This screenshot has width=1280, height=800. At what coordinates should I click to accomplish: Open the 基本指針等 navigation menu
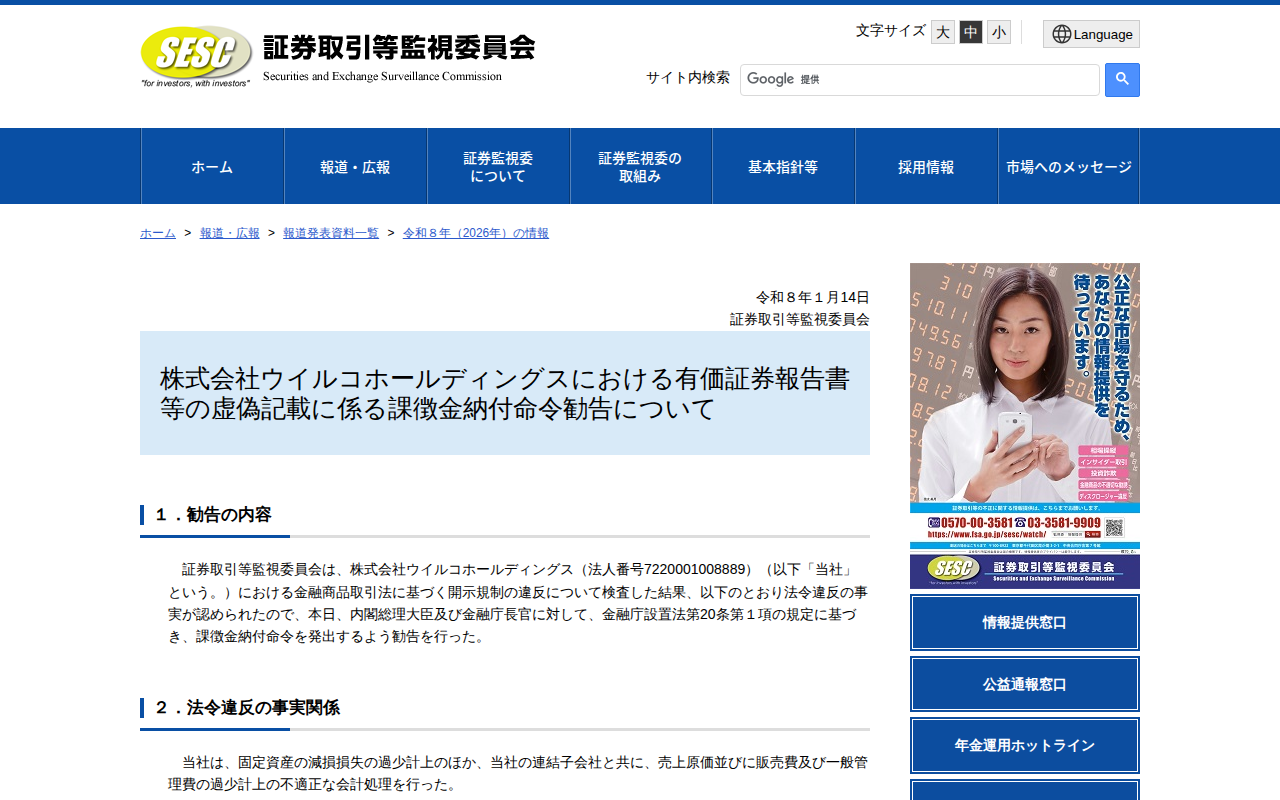[783, 166]
